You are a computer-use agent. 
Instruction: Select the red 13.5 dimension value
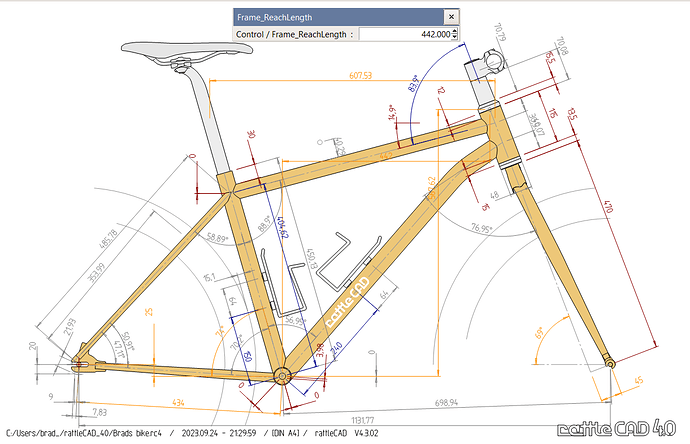click(572, 114)
